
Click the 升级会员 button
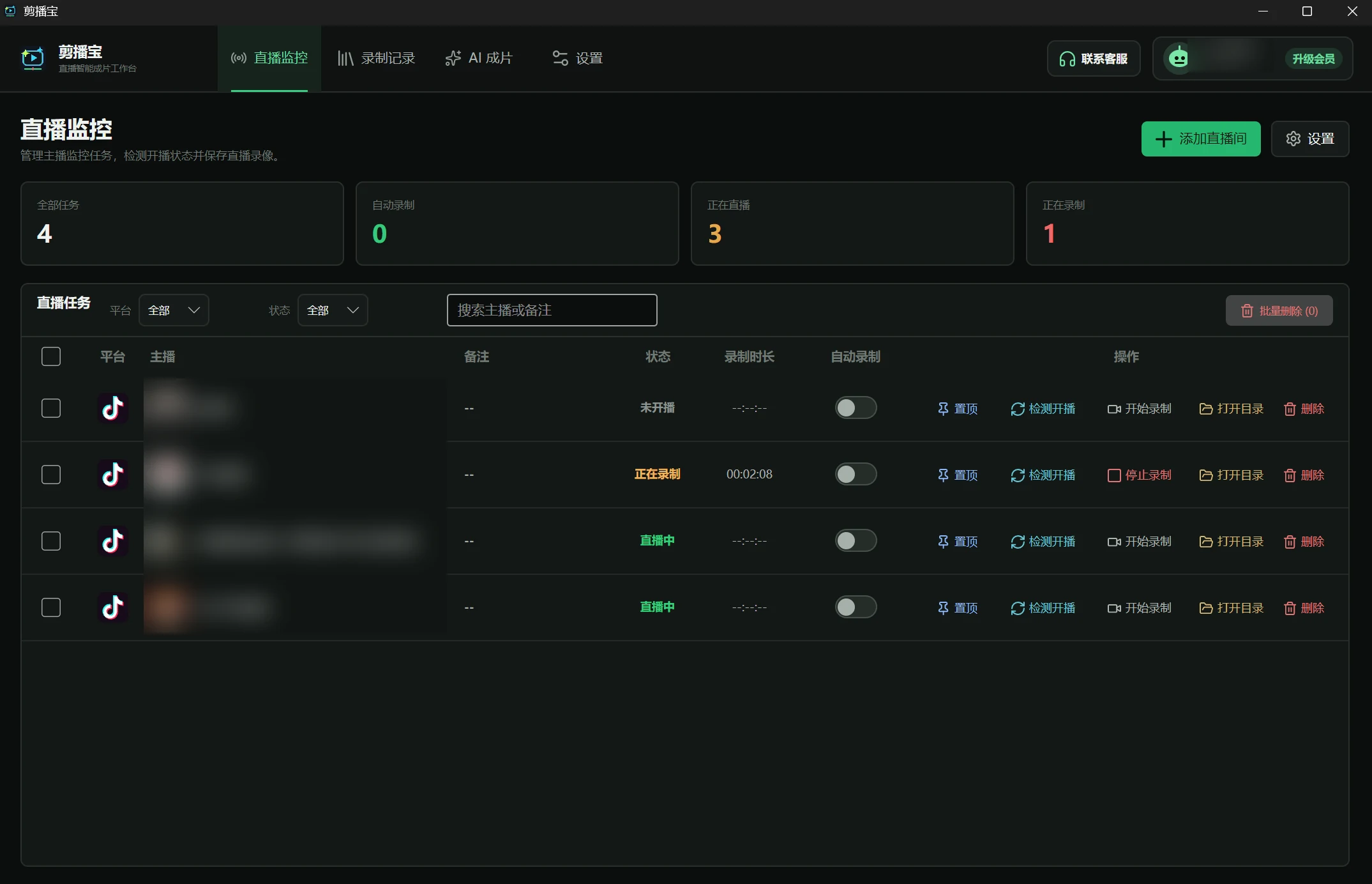coord(1313,59)
